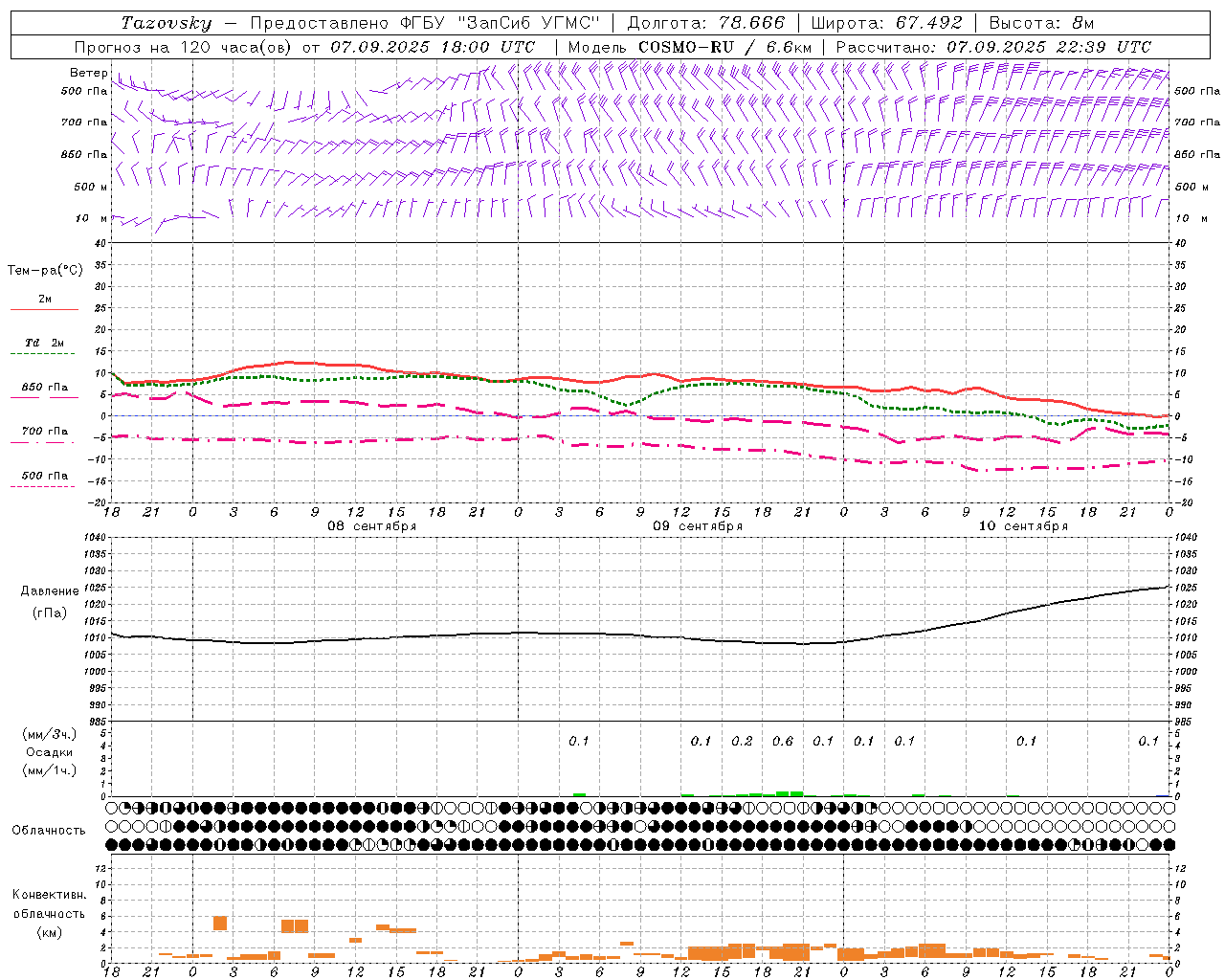Click the "Td 2м" dew point legend entry
The height and width of the screenshot is (980, 1225).
pos(45,343)
